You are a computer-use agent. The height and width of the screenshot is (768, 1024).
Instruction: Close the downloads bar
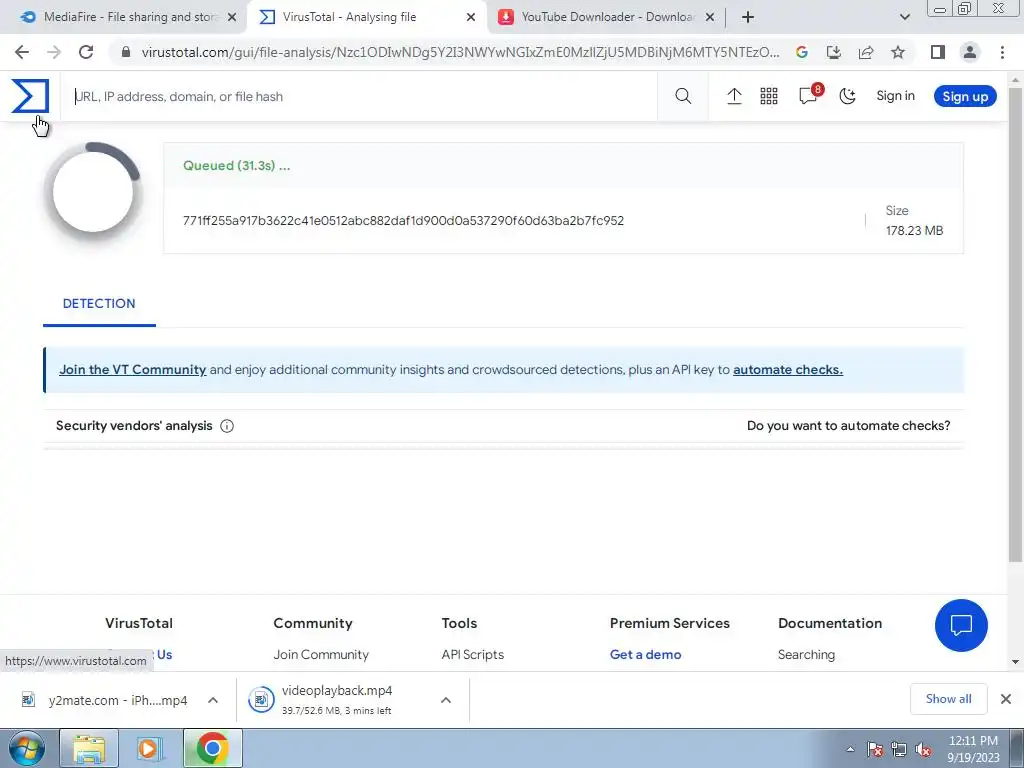coord(1006,699)
